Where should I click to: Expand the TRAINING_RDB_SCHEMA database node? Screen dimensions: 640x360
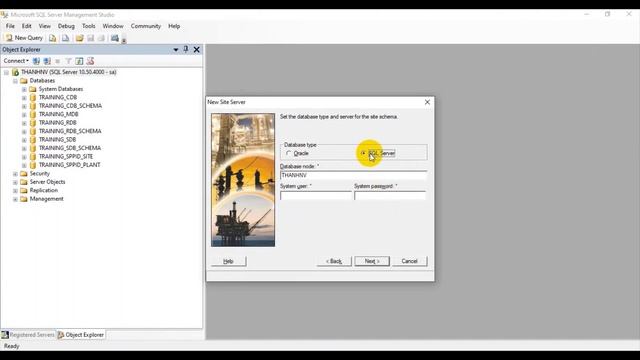[x=24, y=131]
